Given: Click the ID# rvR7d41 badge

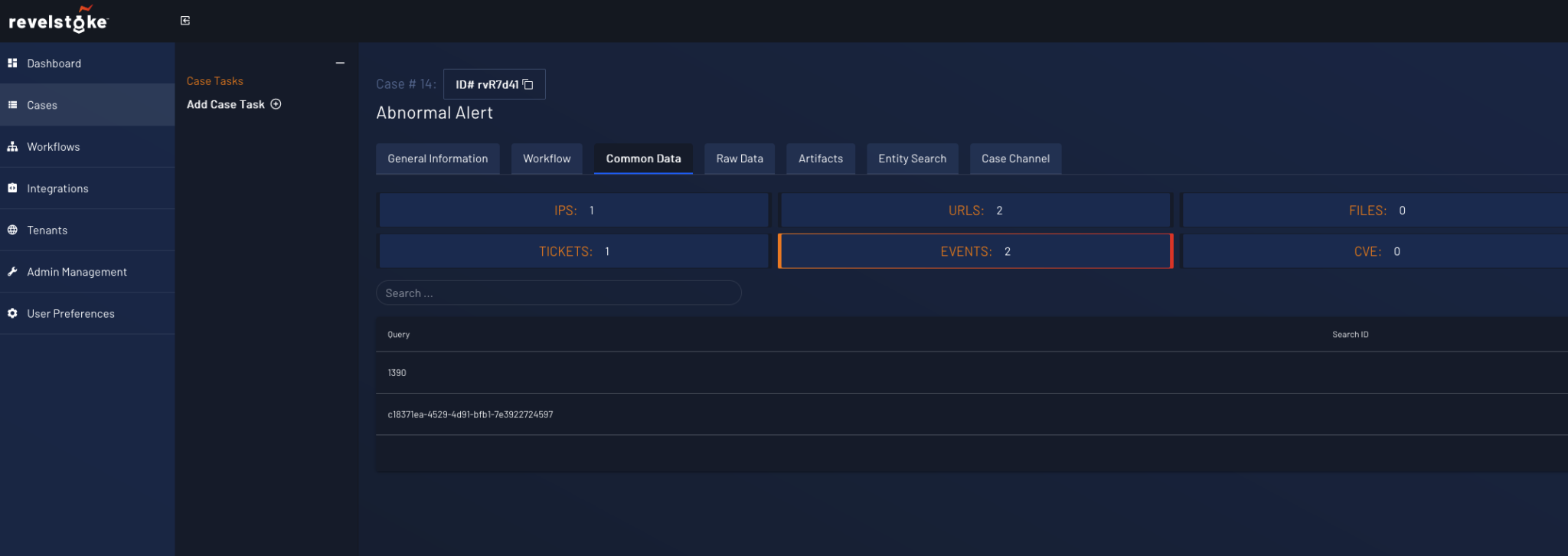Looking at the screenshot, I should 495,84.
